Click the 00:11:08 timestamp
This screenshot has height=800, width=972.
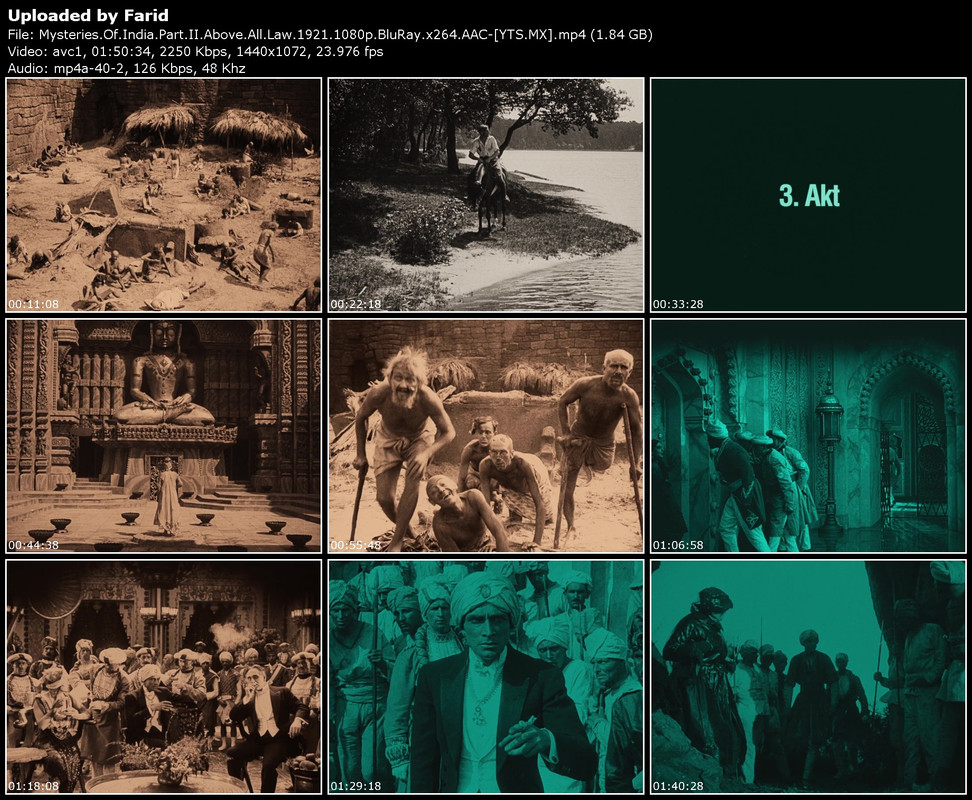point(33,304)
